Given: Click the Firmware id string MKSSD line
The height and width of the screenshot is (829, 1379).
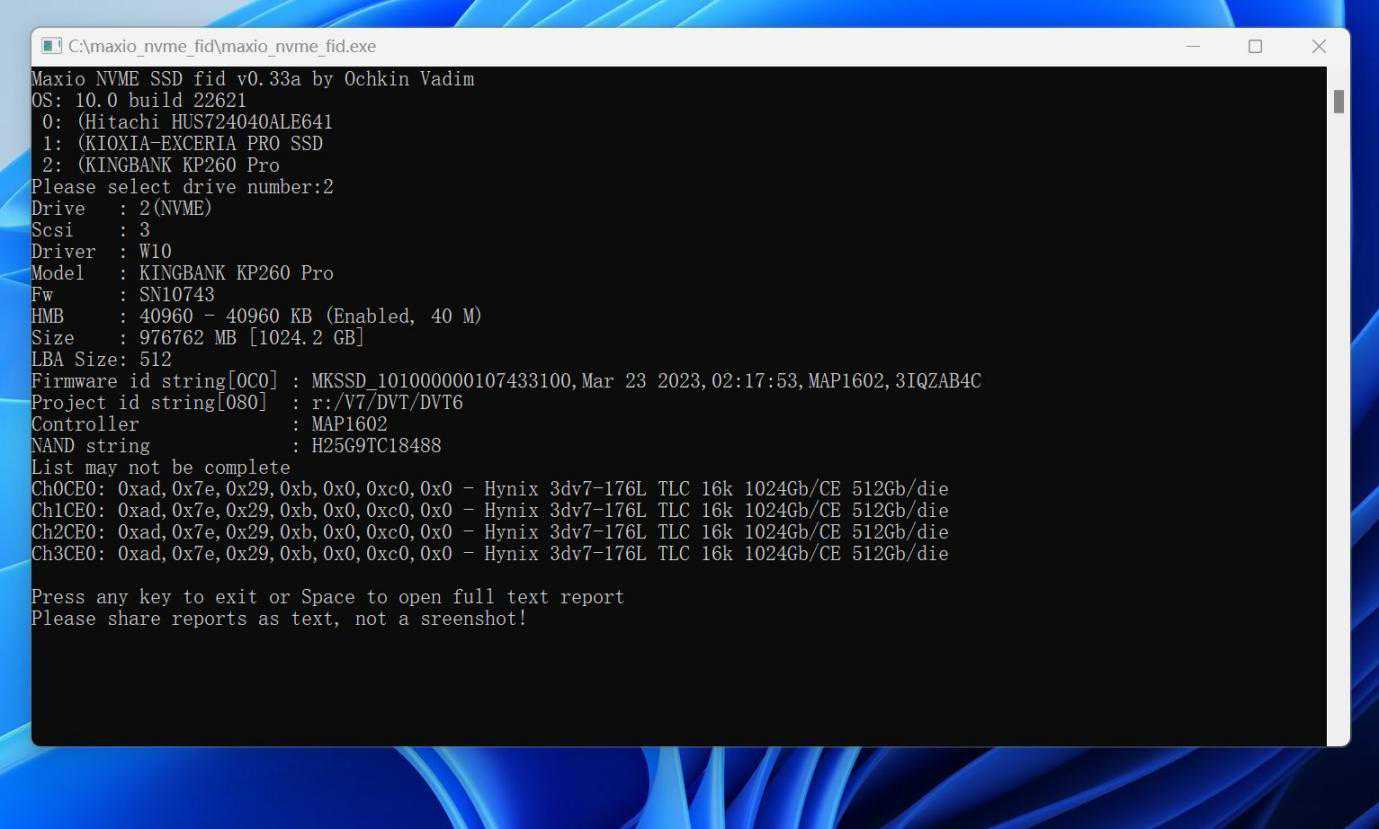Looking at the screenshot, I should click(505, 381).
